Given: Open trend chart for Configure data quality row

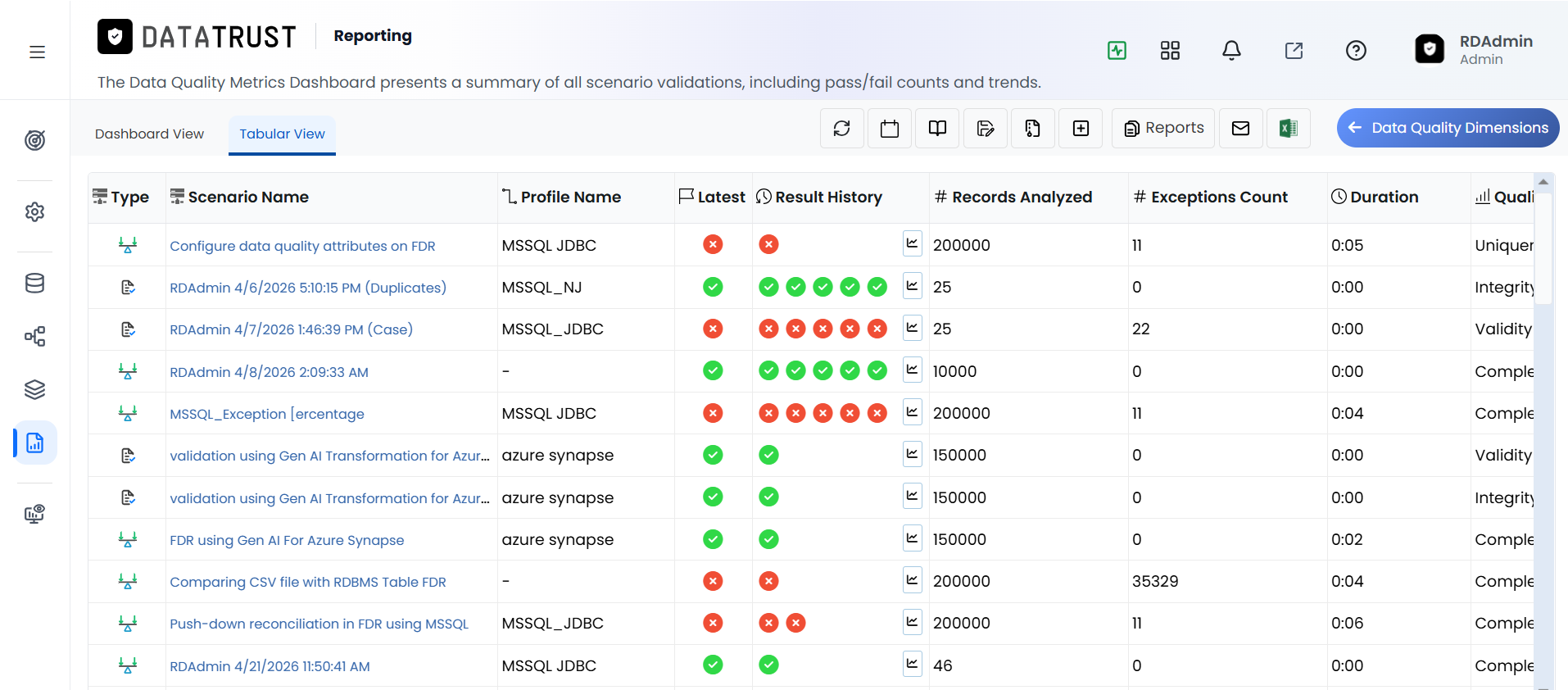Looking at the screenshot, I should pos(912,243).
